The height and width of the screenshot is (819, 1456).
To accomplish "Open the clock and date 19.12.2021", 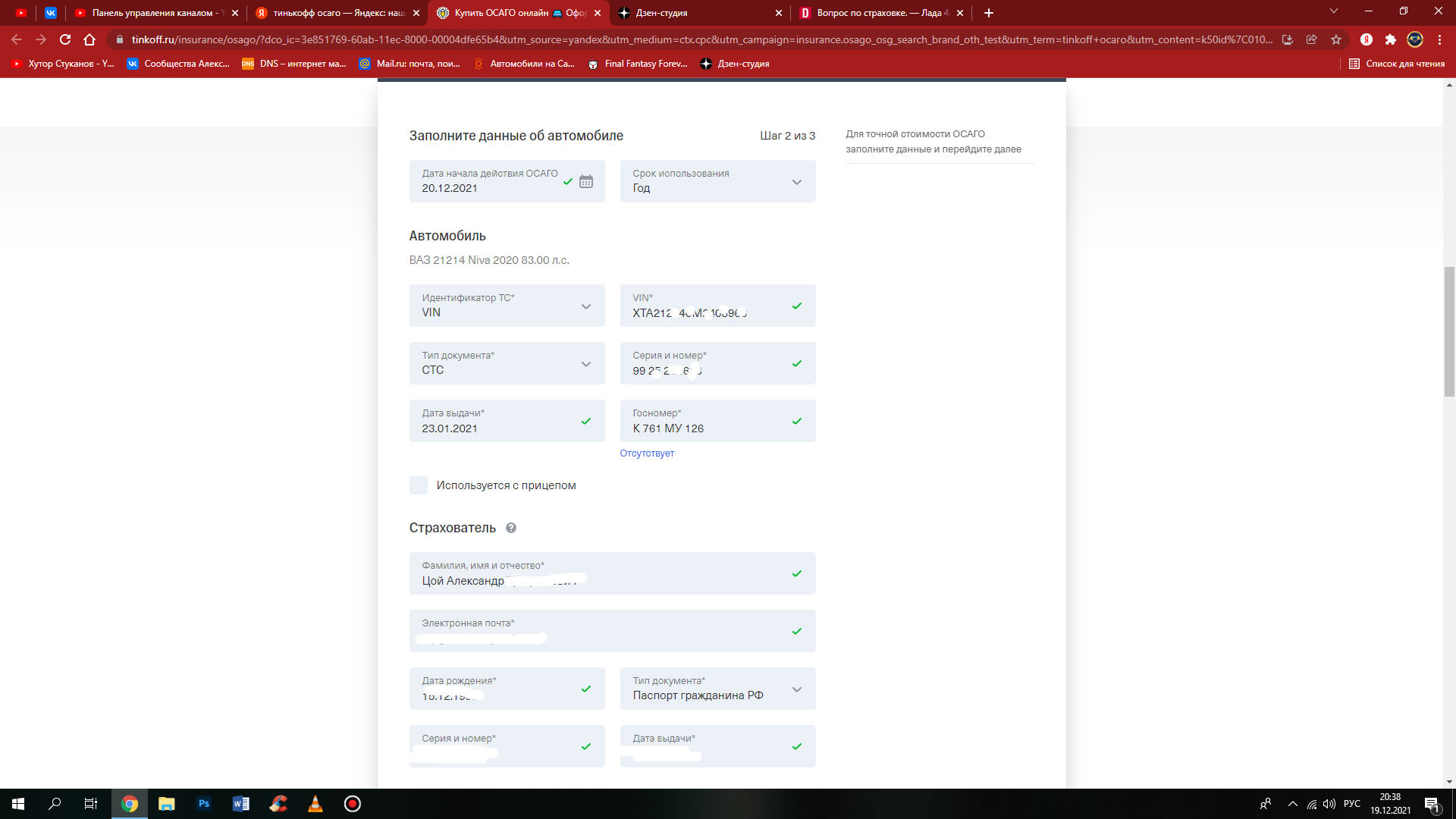I will [x=1390, y=804].
